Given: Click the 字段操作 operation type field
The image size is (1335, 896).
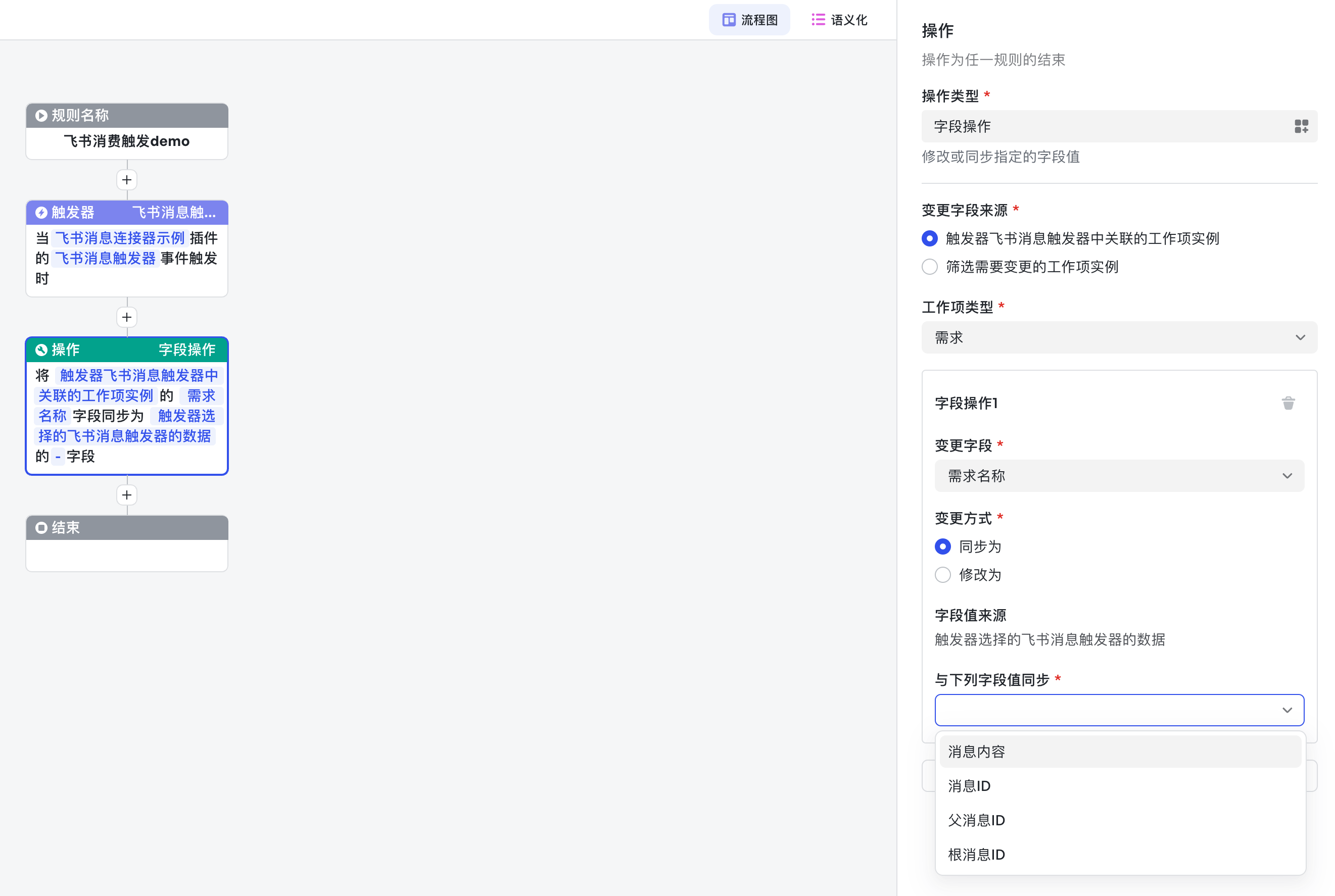Looking at the screenshot, I should click(1119, 126).
